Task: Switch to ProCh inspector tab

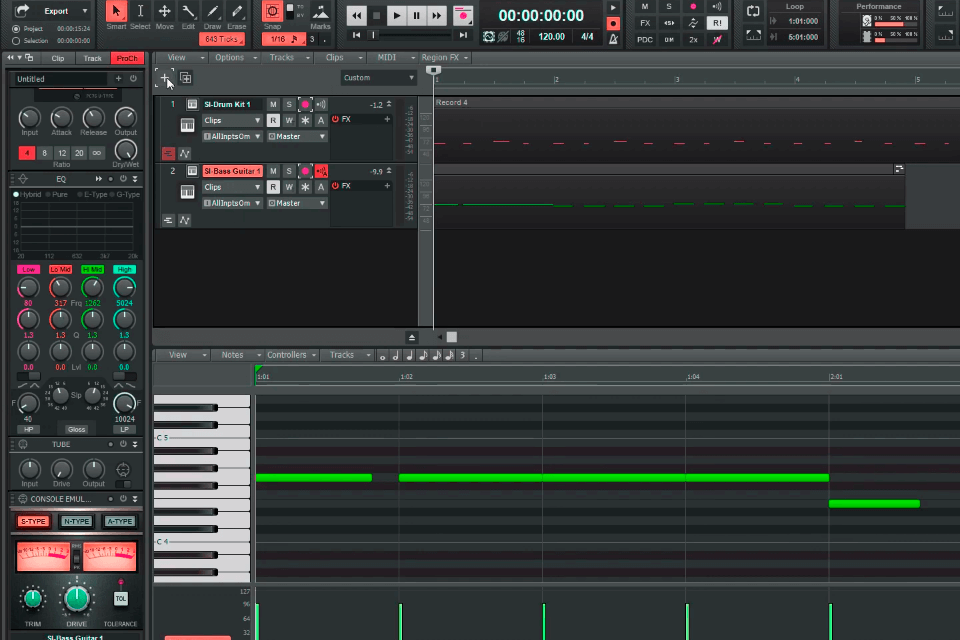Action: click(127, 59)
